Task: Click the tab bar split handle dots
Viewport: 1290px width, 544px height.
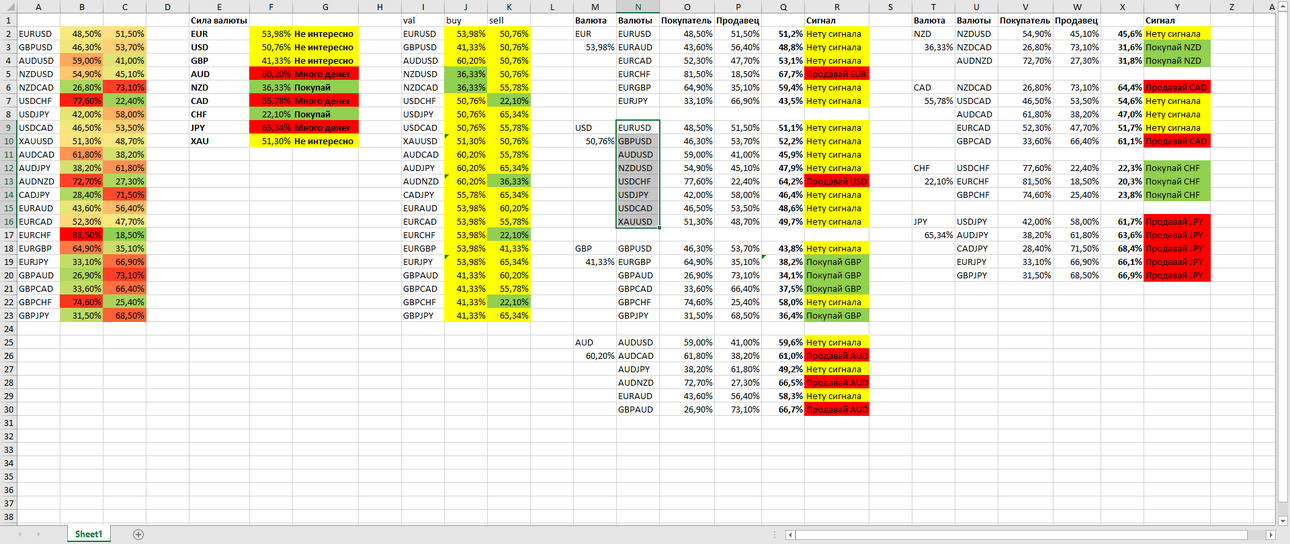Action: coord(774,535)
